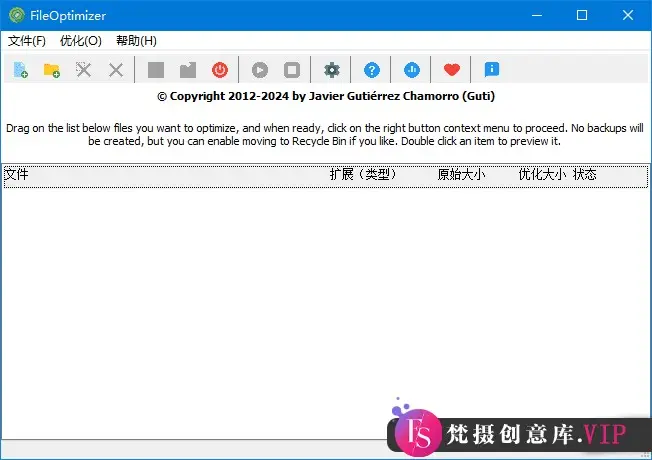The image size is (652, 460).
Task: Start optimization with the play icon
Action: coord(260,70)
